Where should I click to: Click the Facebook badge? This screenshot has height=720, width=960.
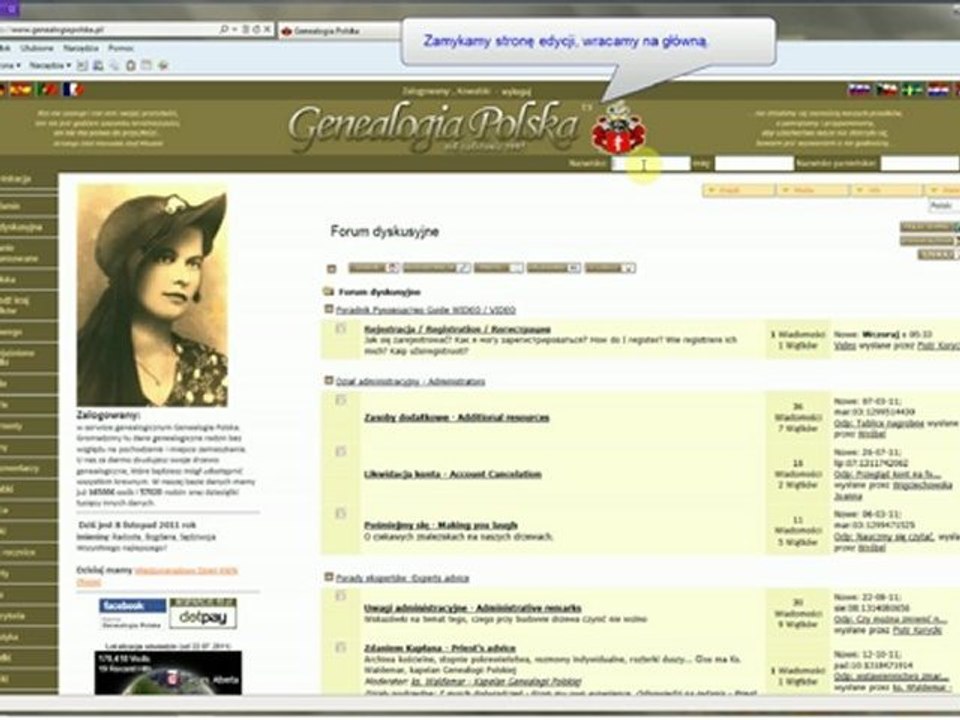coord(132,613)
